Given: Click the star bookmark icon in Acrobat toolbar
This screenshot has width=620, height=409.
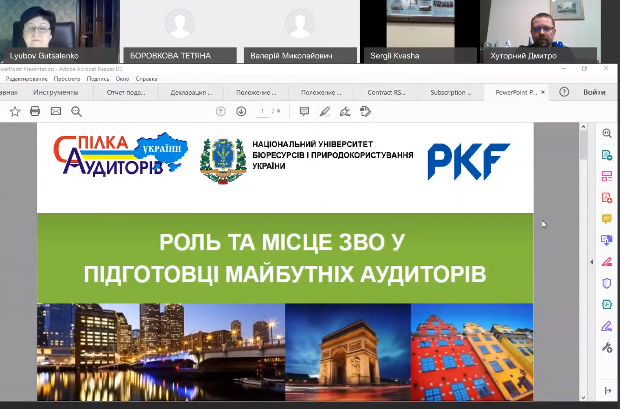Looking at the screenshot, I should coord(15,112).
